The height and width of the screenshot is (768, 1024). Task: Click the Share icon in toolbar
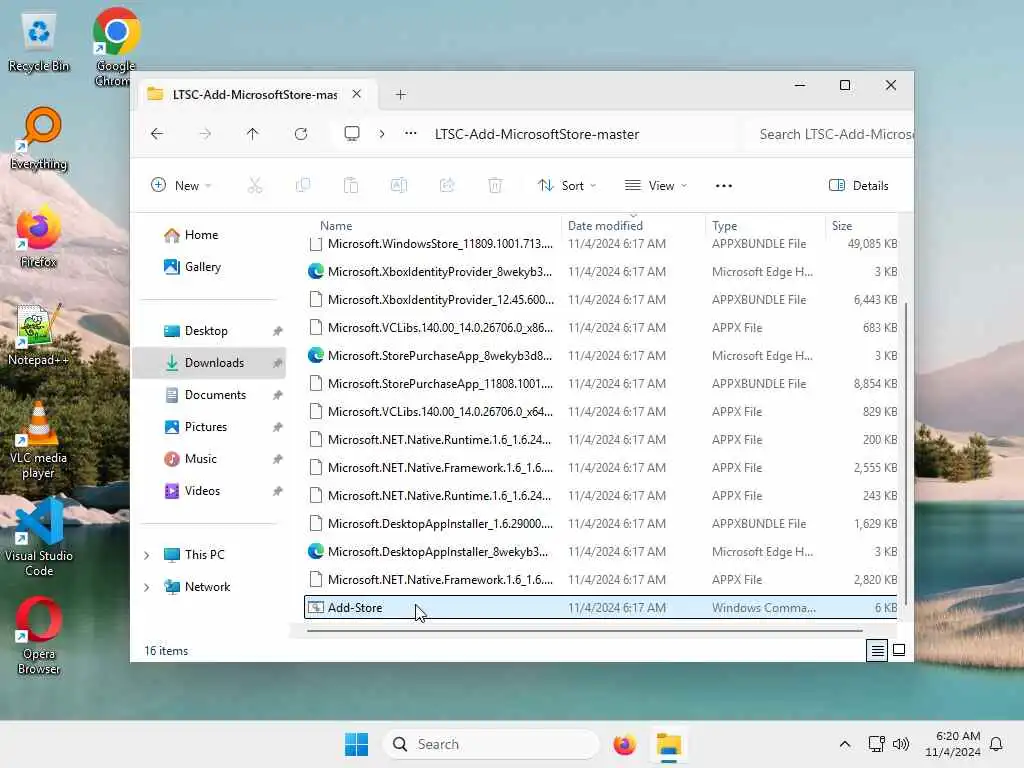click(x=447, y=185)
